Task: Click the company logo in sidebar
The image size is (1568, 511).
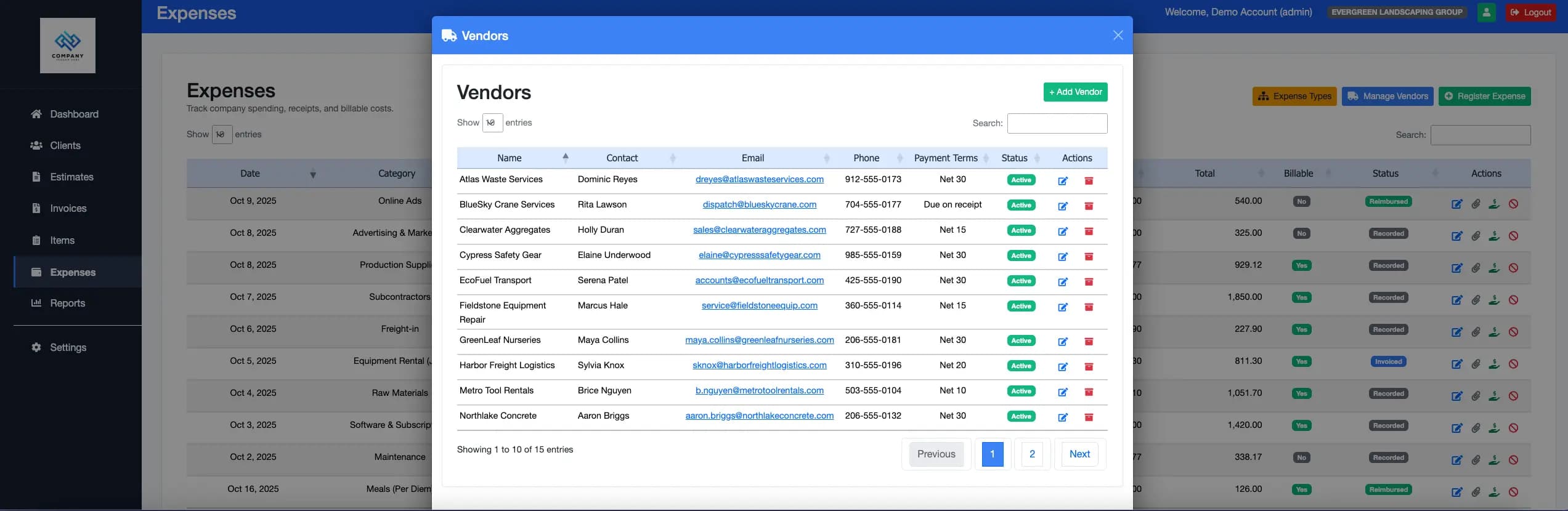Action: [x=68, y=46]
